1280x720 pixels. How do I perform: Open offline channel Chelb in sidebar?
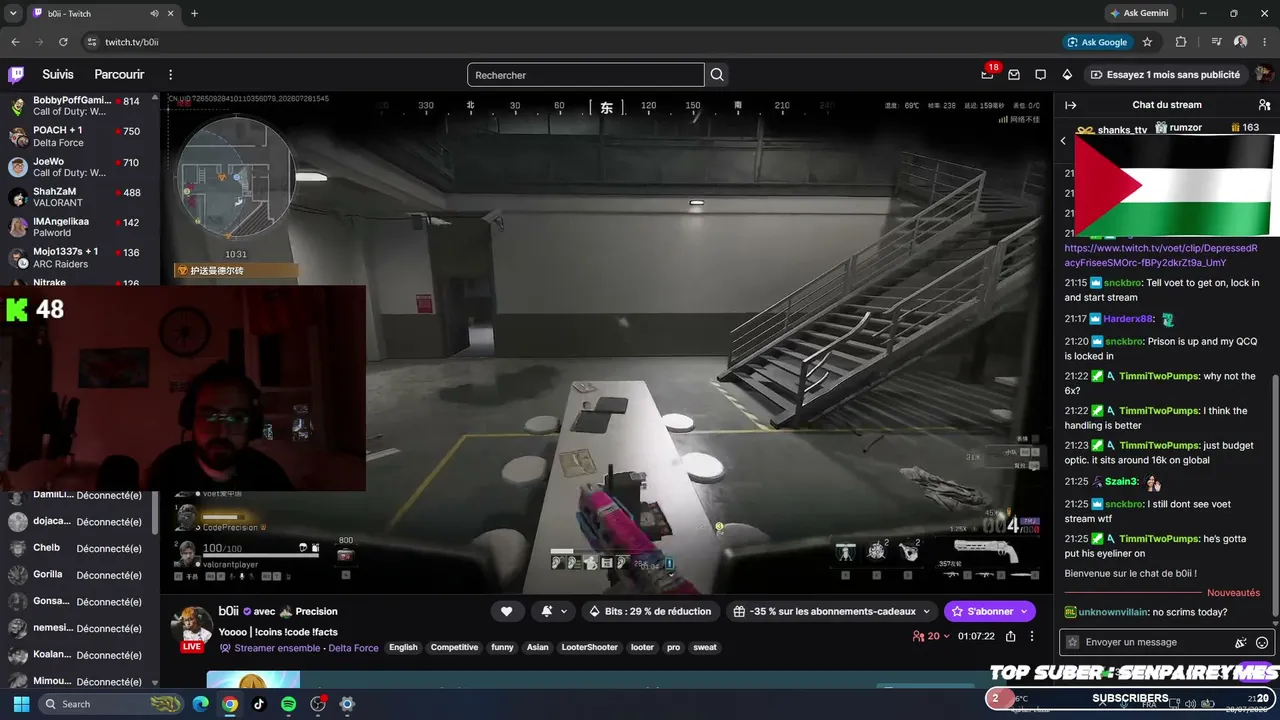point(76,548)
